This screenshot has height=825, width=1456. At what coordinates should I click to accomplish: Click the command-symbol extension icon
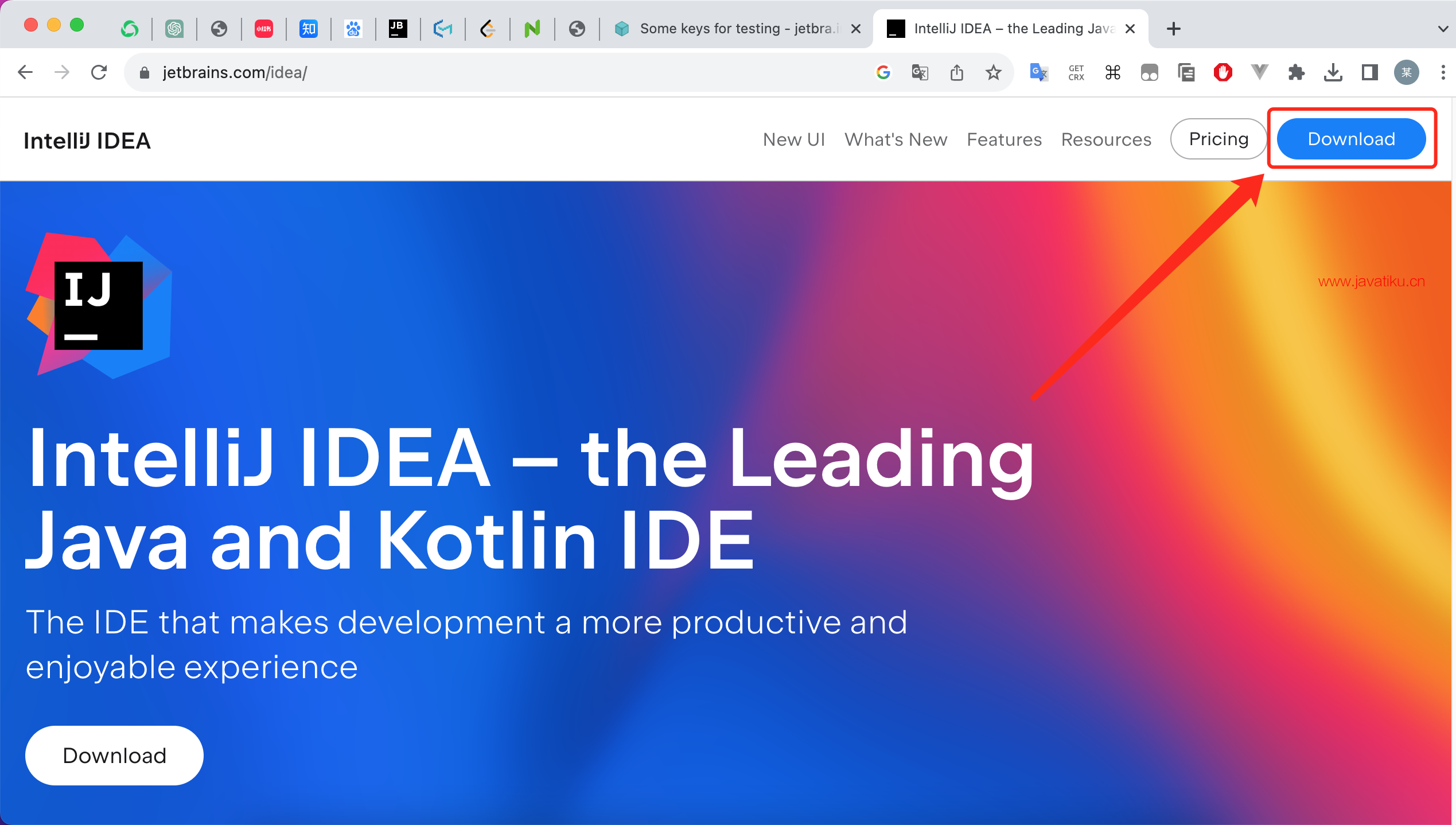tap(1113, 72)
